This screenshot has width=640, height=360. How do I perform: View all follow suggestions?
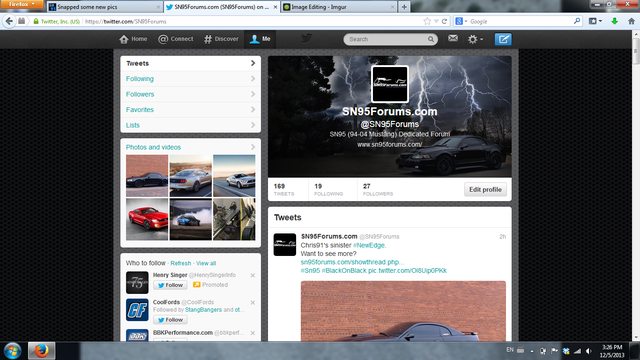(x=206, y=263)
